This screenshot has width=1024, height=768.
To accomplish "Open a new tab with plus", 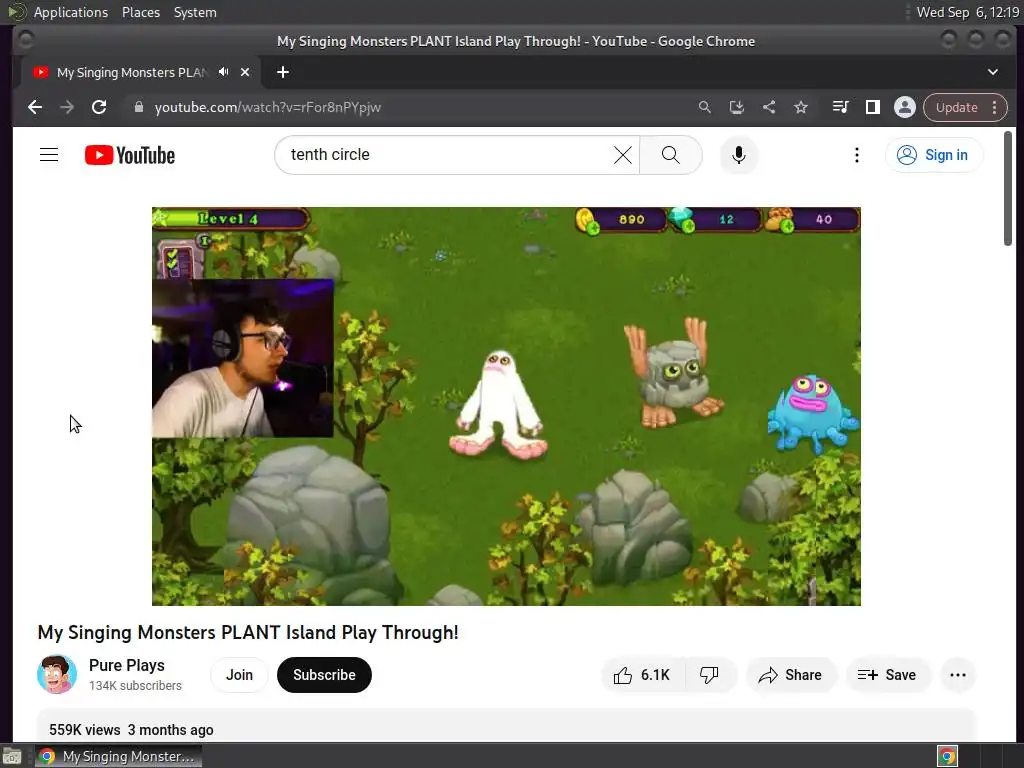I will tap(283, 72).
